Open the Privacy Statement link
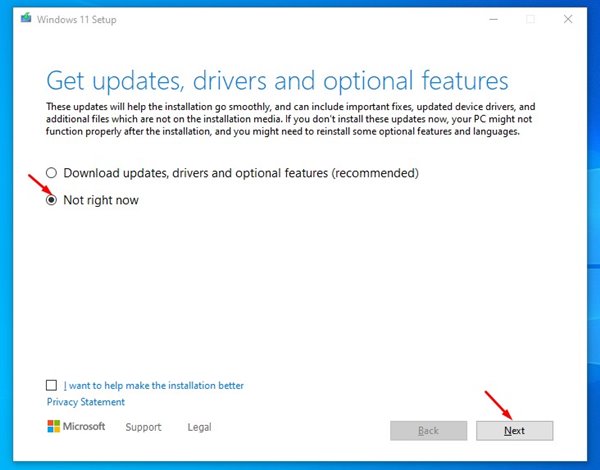This screenshot has width=600, height=470. click(86, 402)
